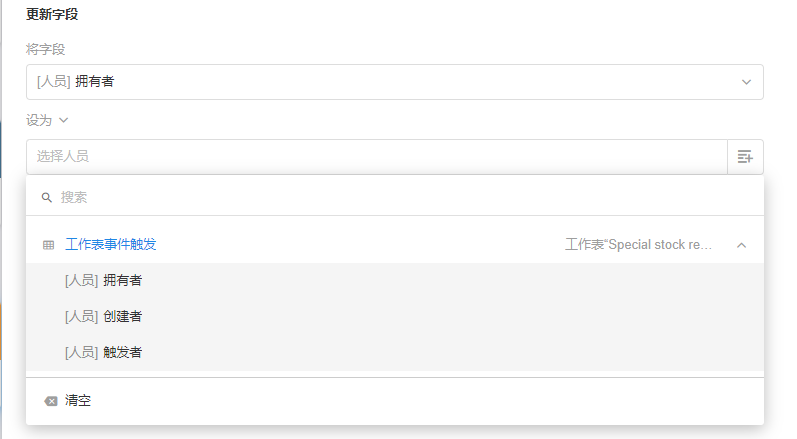The width and height of the screenshot is (797, 439).
Task: Click the 工作表事件触发 node title
Action: [111, 244]
